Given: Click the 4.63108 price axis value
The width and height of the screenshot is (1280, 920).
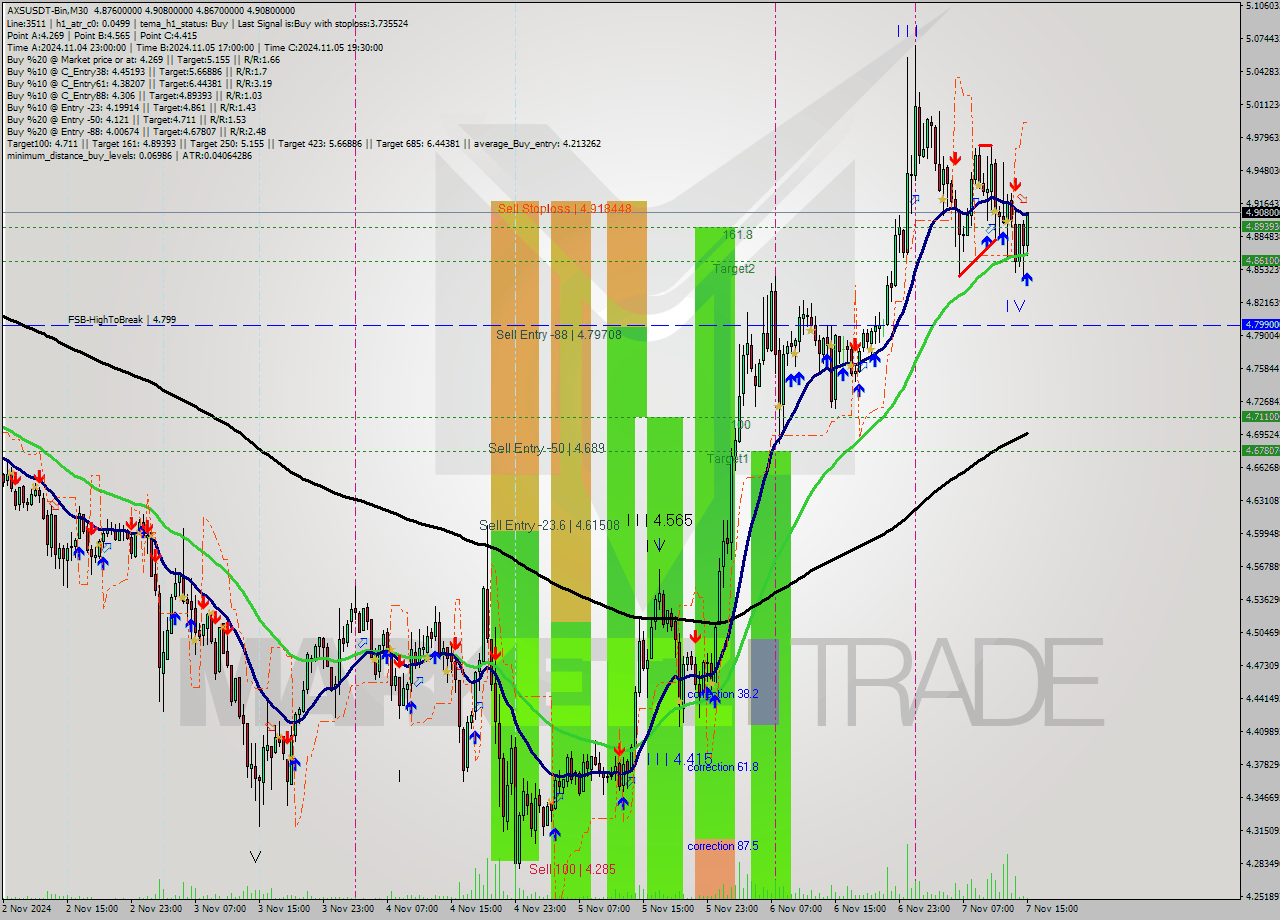Looking at the screenshot, I should tap(1263, 500).
